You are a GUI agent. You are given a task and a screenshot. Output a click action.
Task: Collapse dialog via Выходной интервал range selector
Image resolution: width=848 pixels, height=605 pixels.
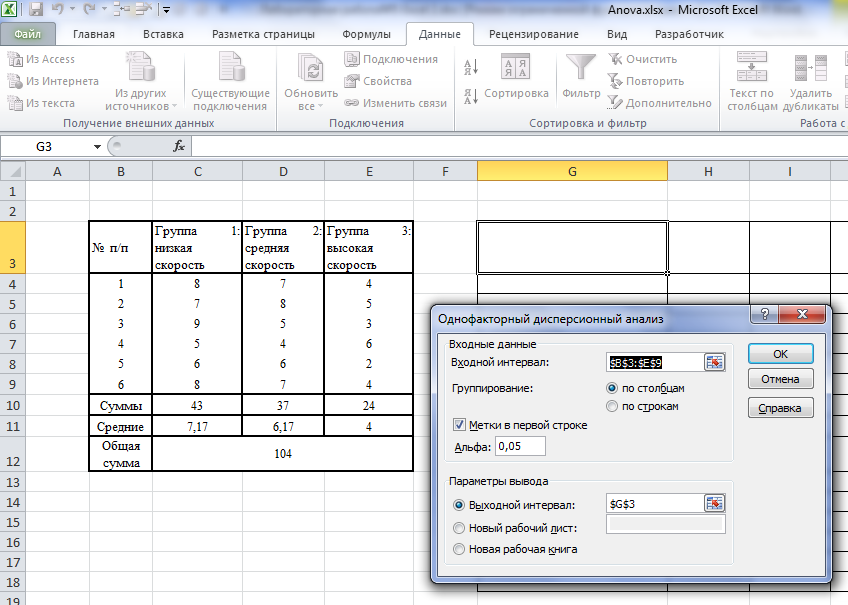pos(714,504)
